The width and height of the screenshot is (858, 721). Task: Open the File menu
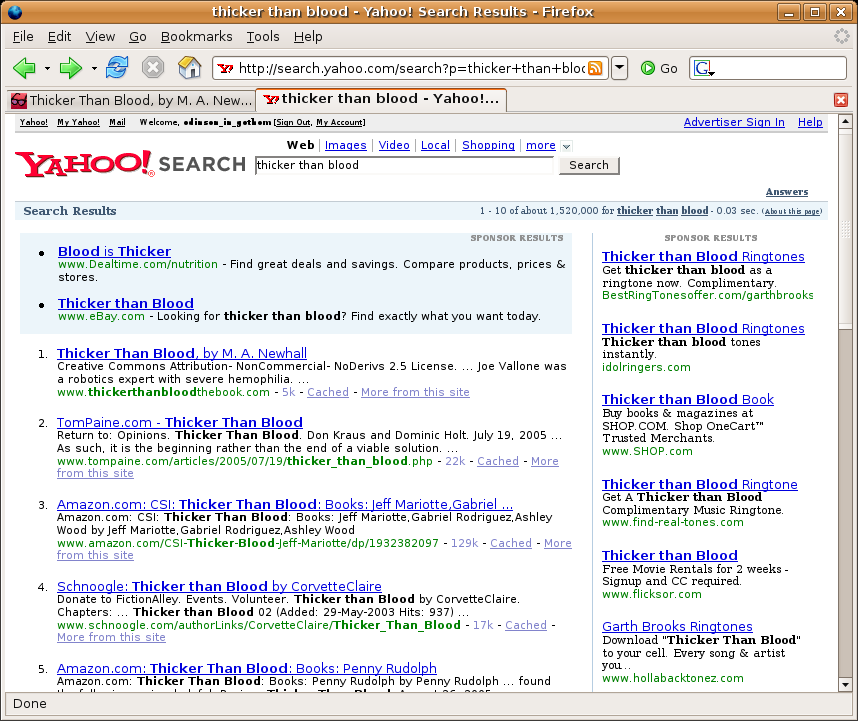pyautogui.click(x=23, y=37)
